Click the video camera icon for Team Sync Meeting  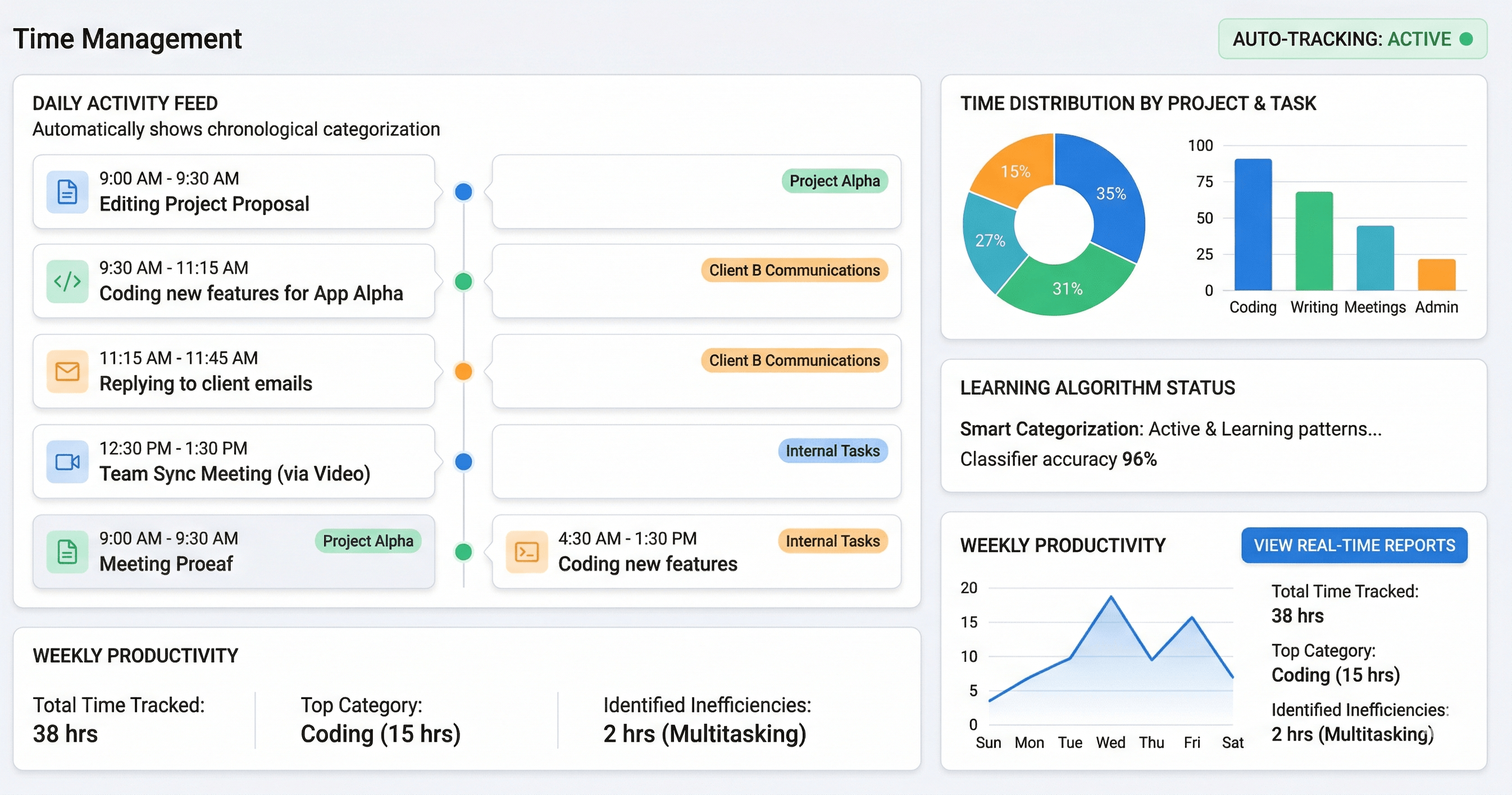[x=67, y=462]
